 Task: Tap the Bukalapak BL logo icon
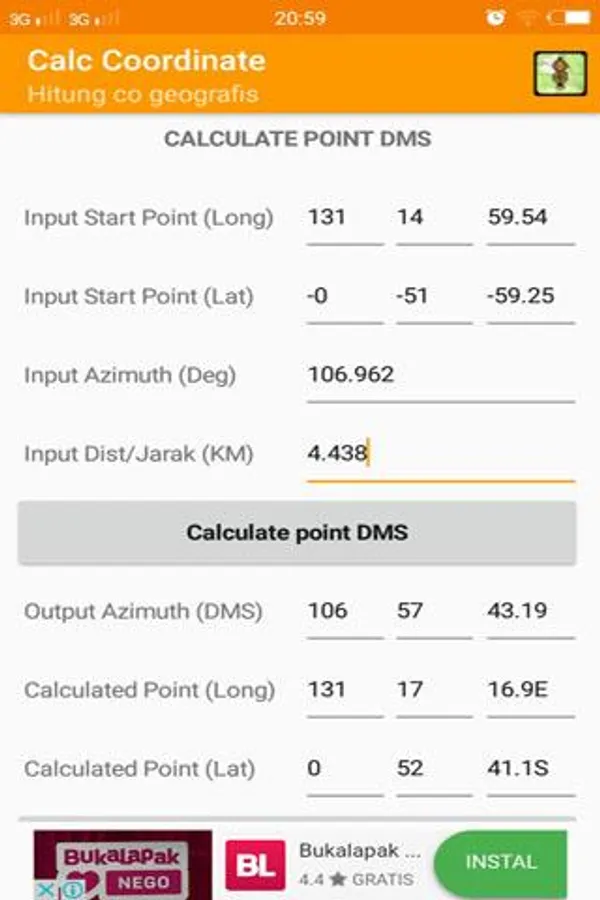pos(254,864)
